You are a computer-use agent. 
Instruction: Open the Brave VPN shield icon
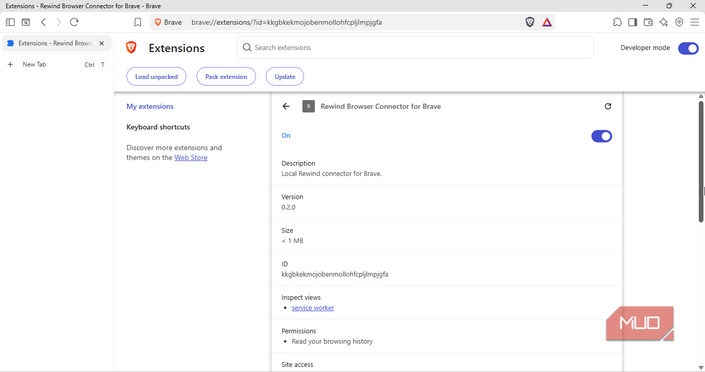(679, 22)
